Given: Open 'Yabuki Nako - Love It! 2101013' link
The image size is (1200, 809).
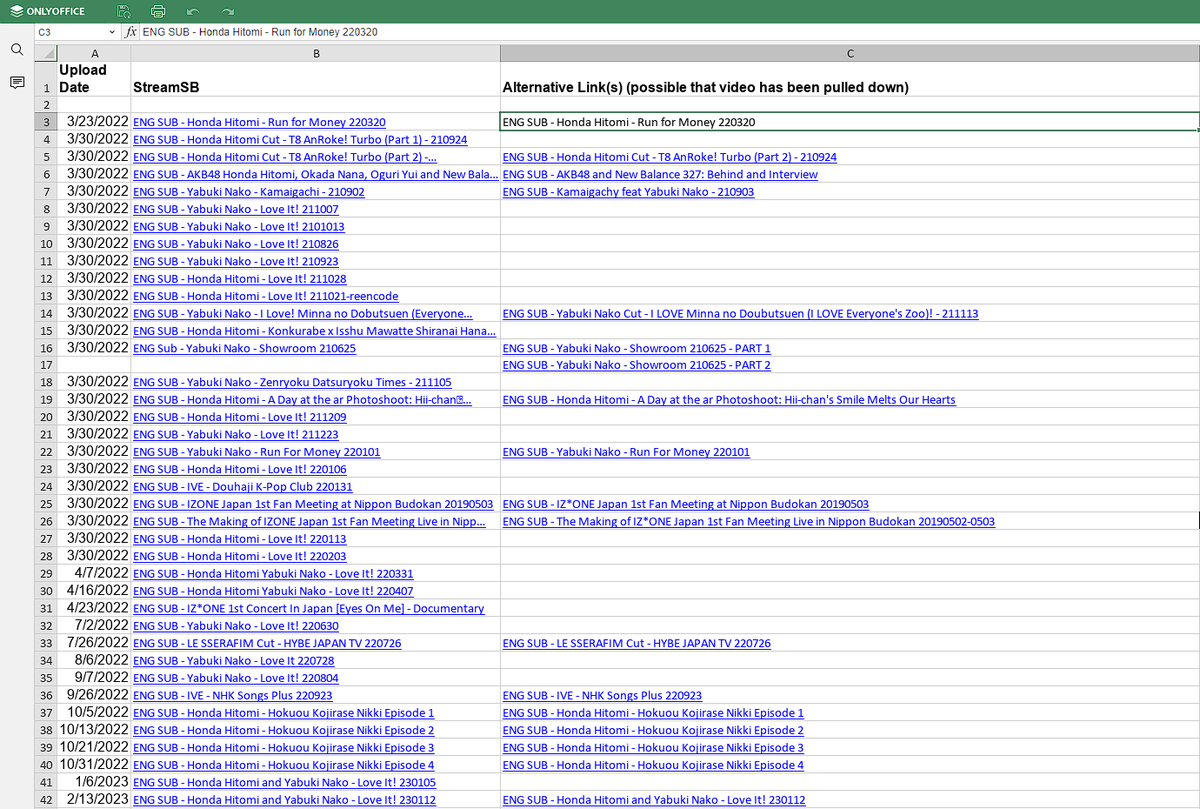Looking at the screenshot, I should point(238,226).
